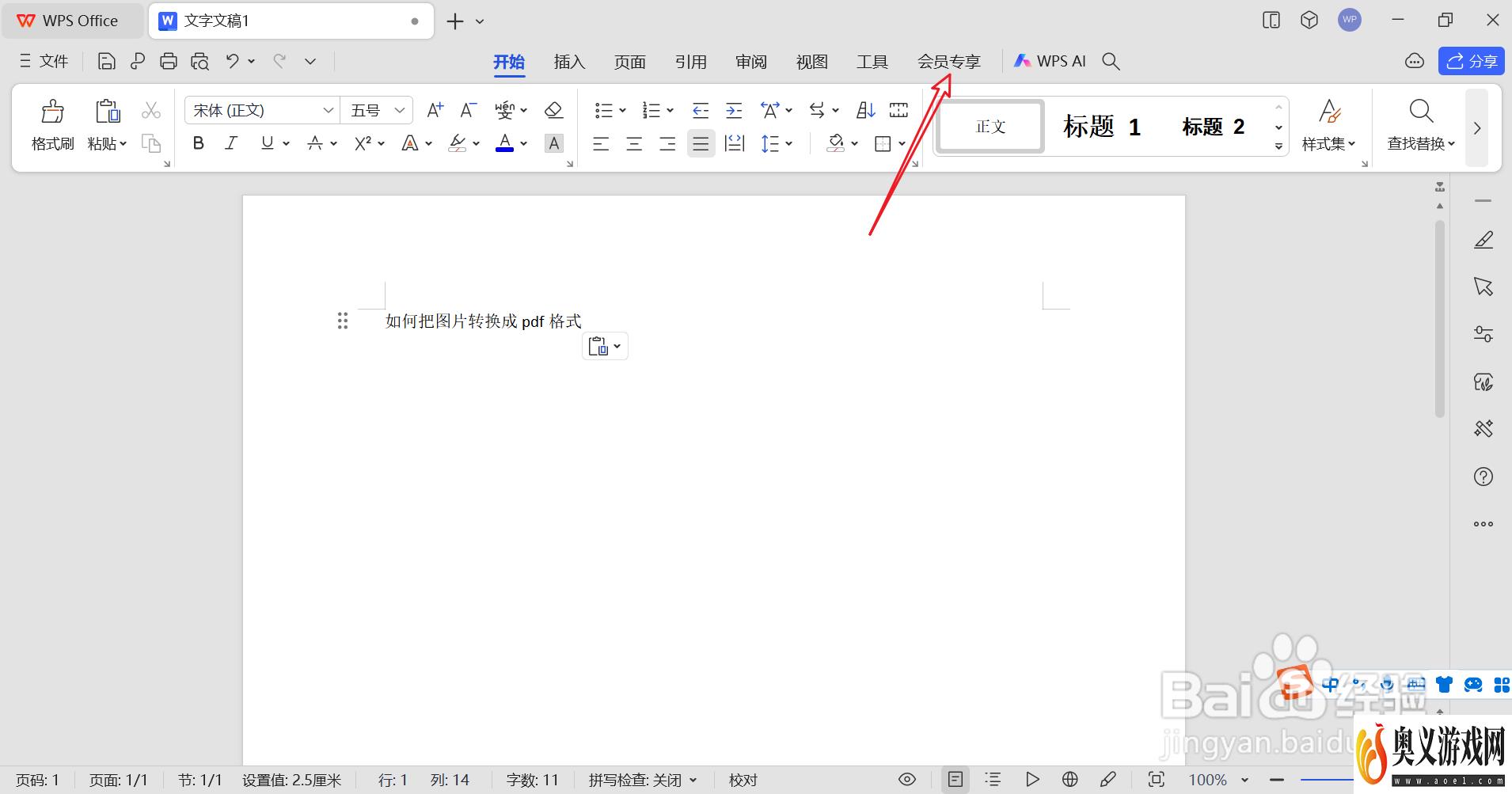Open the search magnifier next to WPS AI
The image size is (1512, 794).
[x=1111, y=61]
